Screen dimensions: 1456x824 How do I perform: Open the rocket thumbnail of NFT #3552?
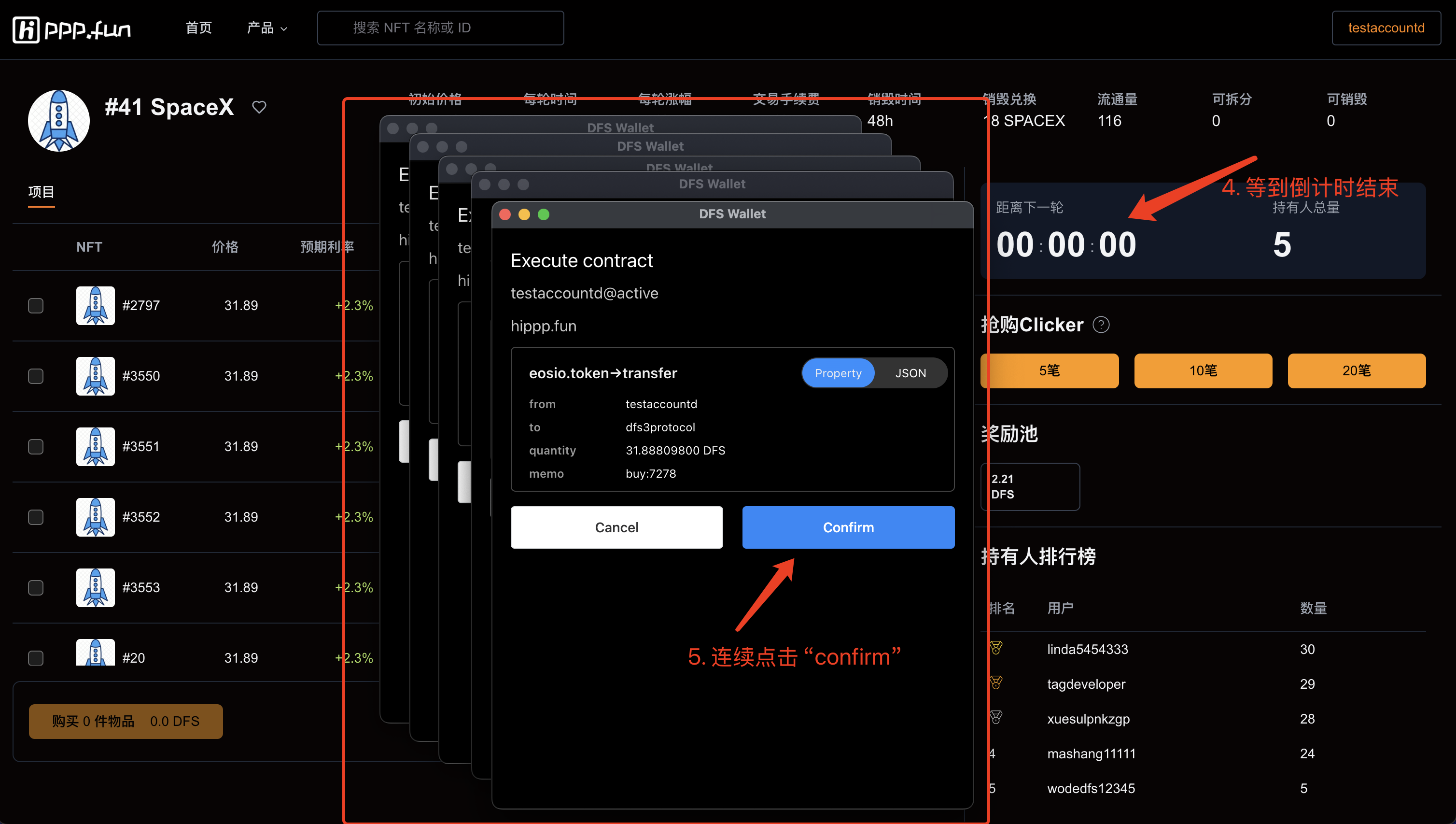[96, 517]
